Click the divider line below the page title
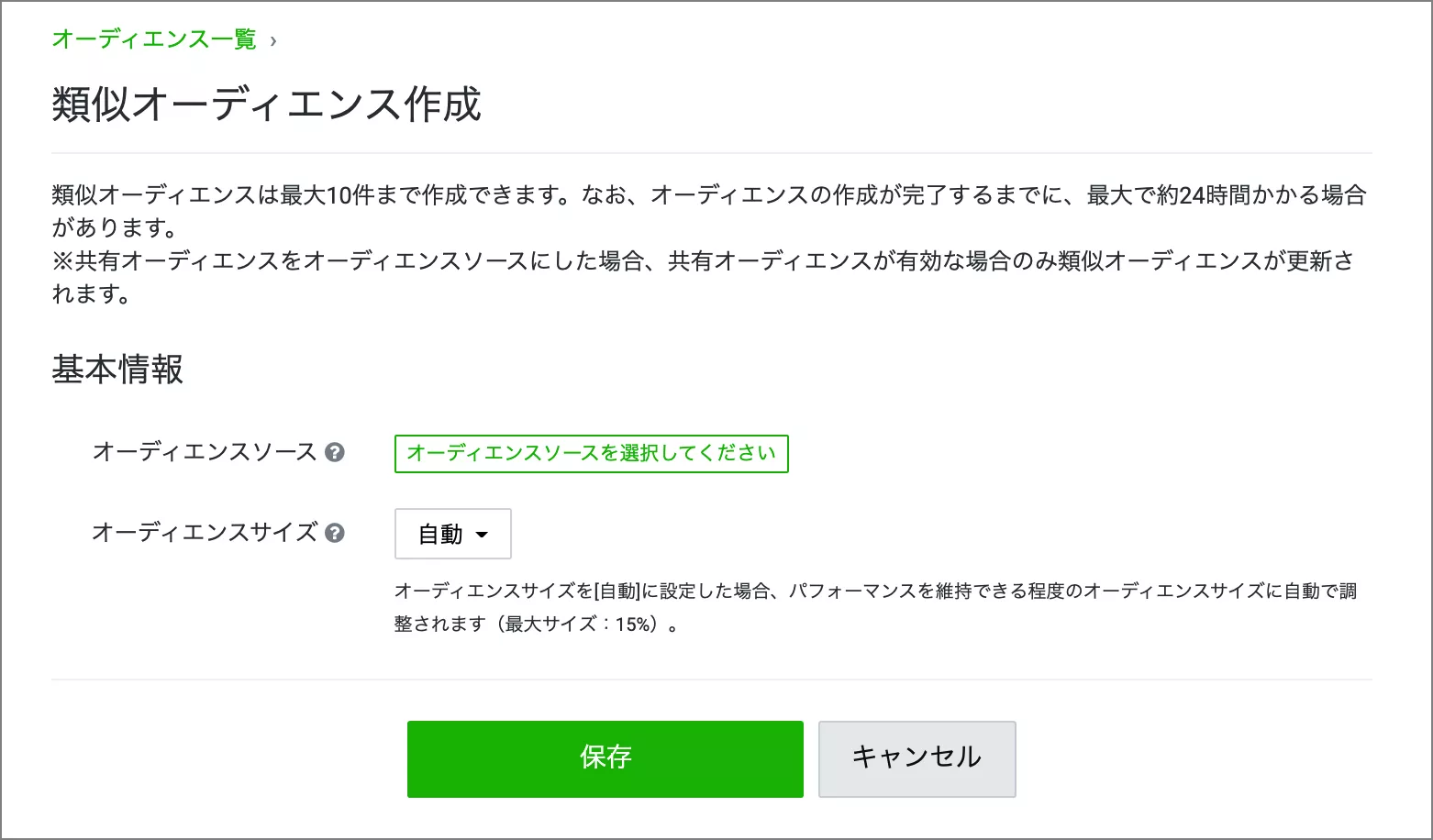Image resolution: width=1433 pixels, height=840 pixels. click(711, 153)
